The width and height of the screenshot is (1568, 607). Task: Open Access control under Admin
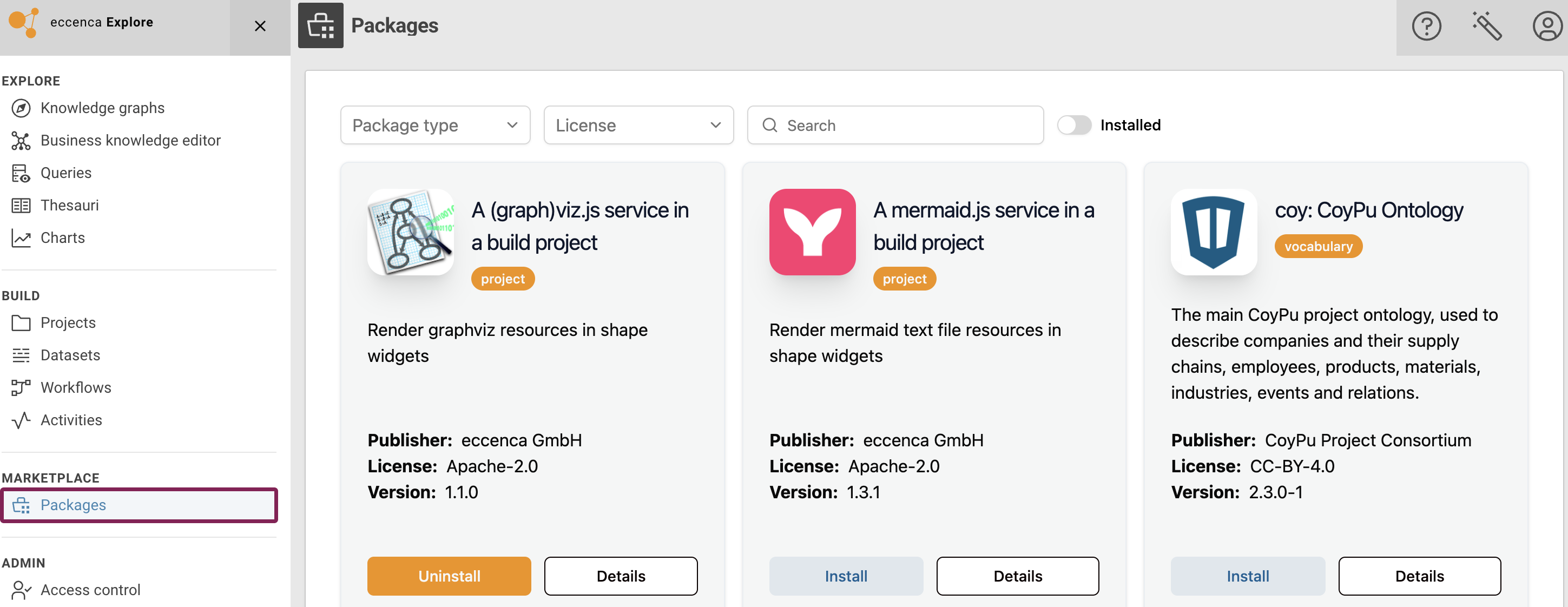pyautogui.click(x=90, y=590)
